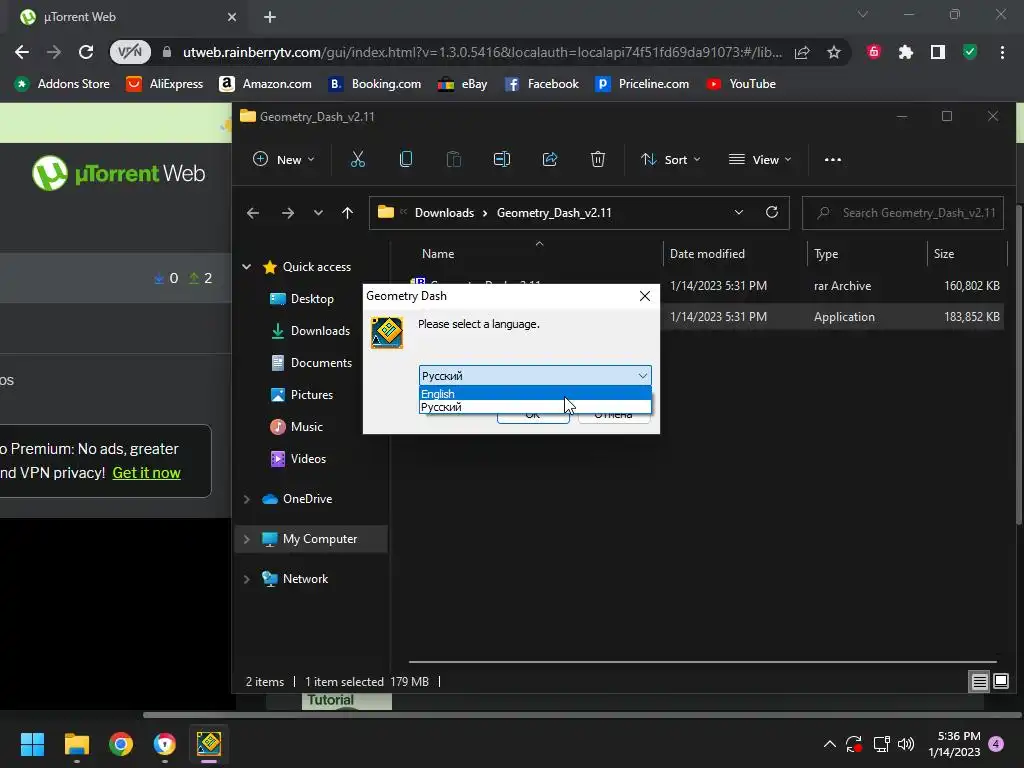Open recent locations chevron in Explorer
The width and height of the screenshot is (1024, 768).
click(318, 213)
